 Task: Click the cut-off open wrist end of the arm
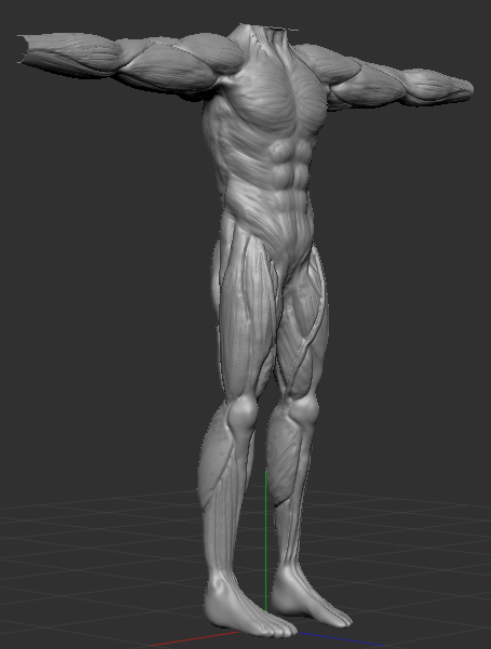pyautogui.click(x=24, y=49)
